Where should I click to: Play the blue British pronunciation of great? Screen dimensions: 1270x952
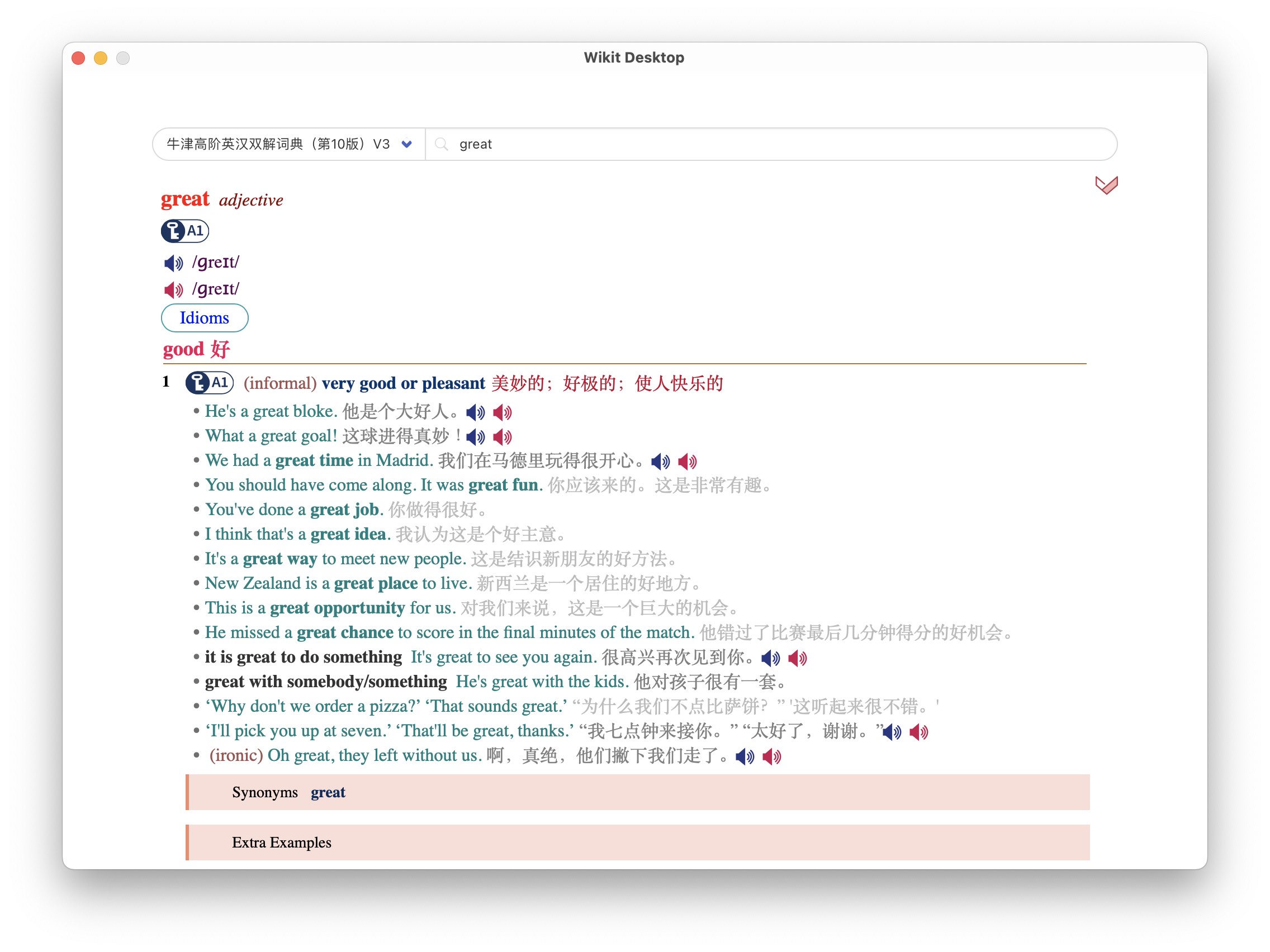[x=173, y=263]
